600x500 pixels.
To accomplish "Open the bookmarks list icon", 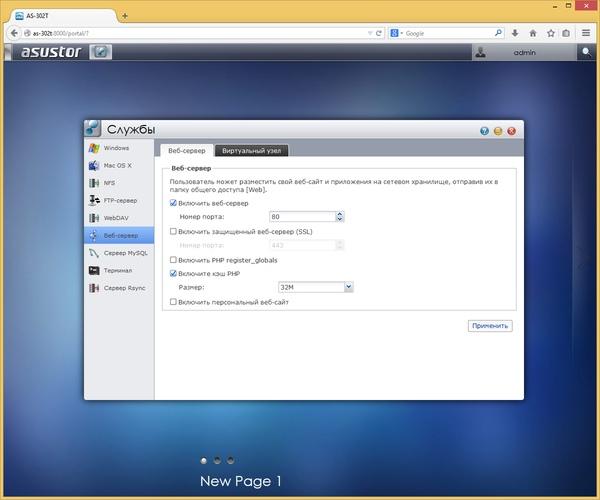I will pyautogui.click(x=566, y=33).
